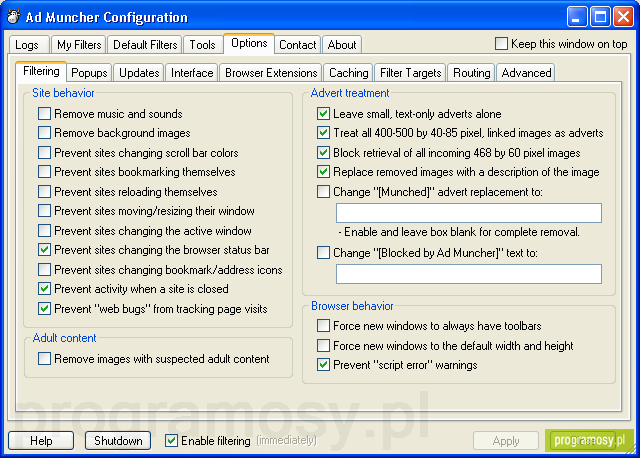Click the Ad Muncher cow icon in title bar

(13, 17)
